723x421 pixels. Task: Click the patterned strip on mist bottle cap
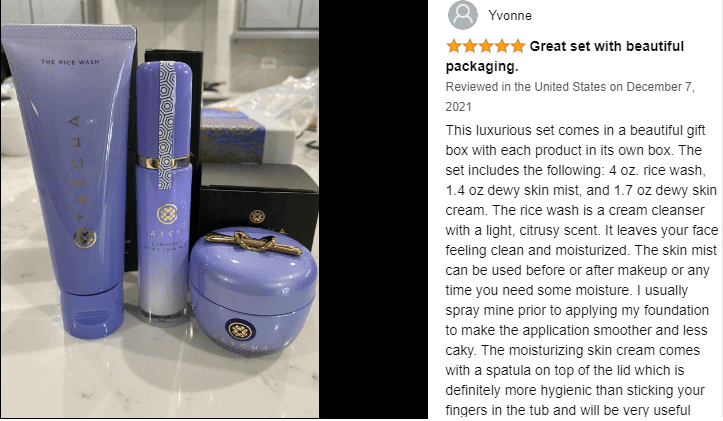166,125
